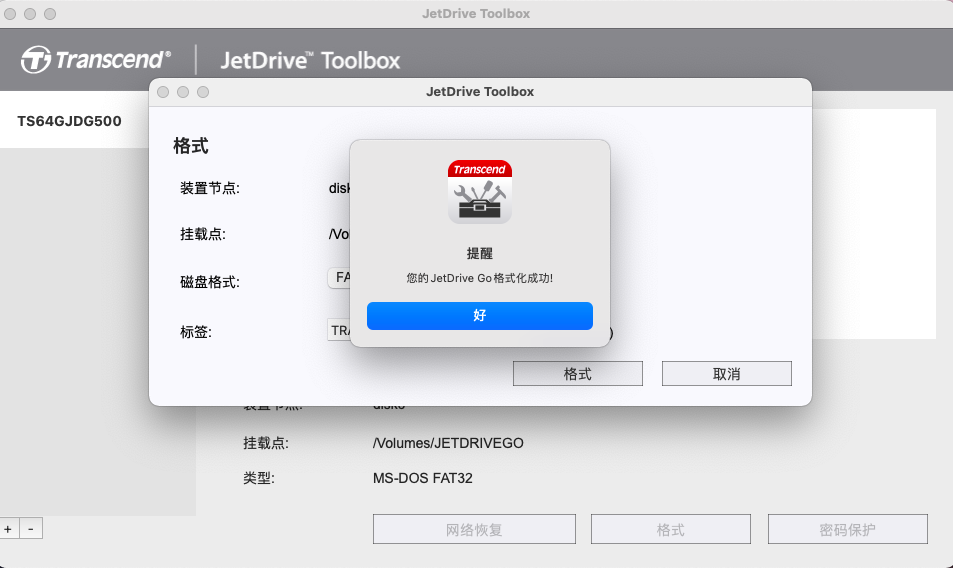The image size is (953, 568).
Task: Click the 格式 heading in the dialog
Action: (x=191, y=146)
